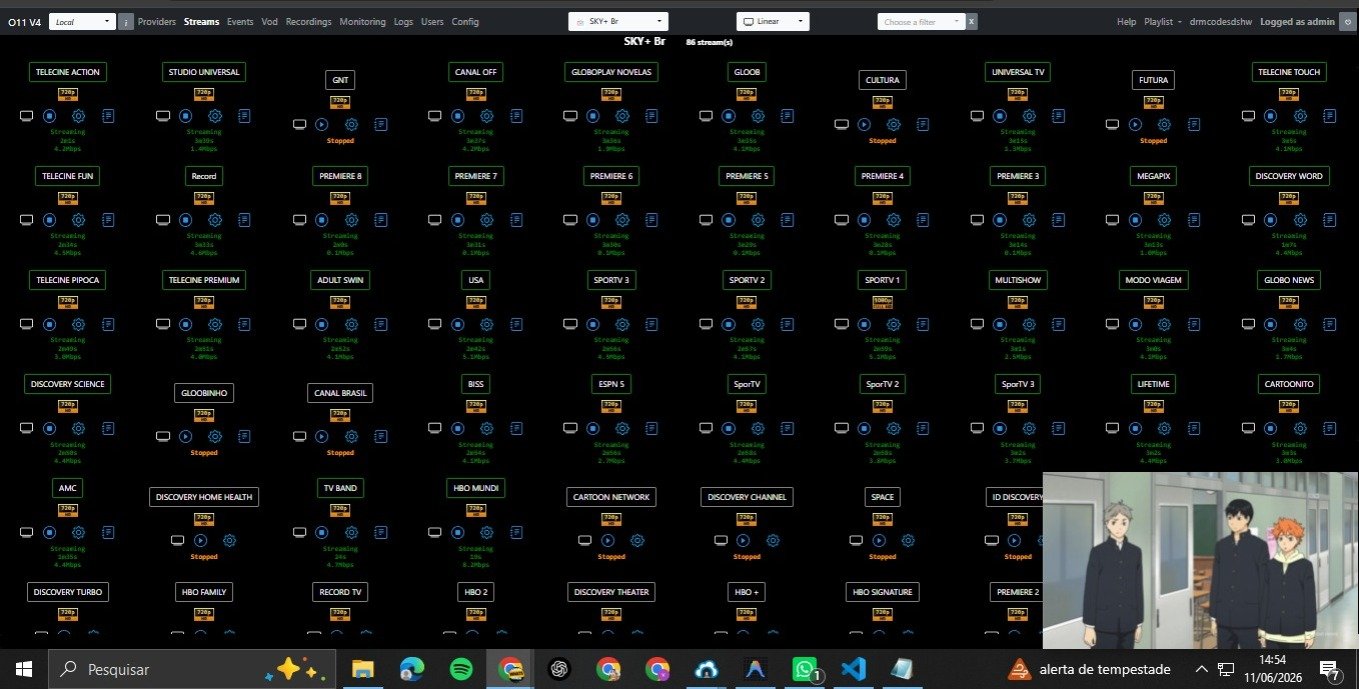Open the Linear type dropdown
Screen dimensions: 1359x689
click(x=773, y=21)
